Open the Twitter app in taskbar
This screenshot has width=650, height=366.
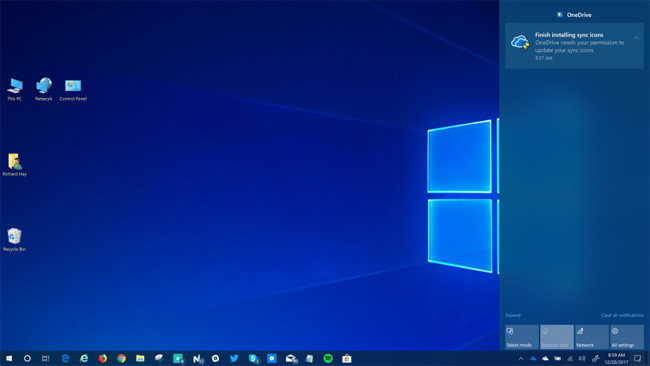click(x=234, y=358)
